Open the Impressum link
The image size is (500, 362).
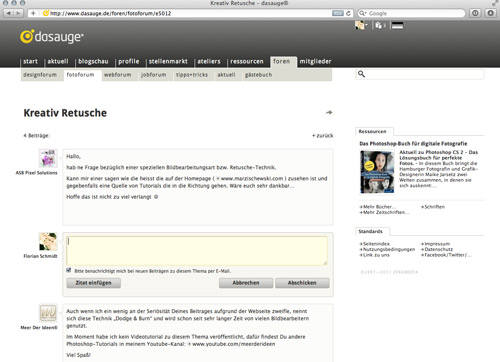tap(435, 244)
